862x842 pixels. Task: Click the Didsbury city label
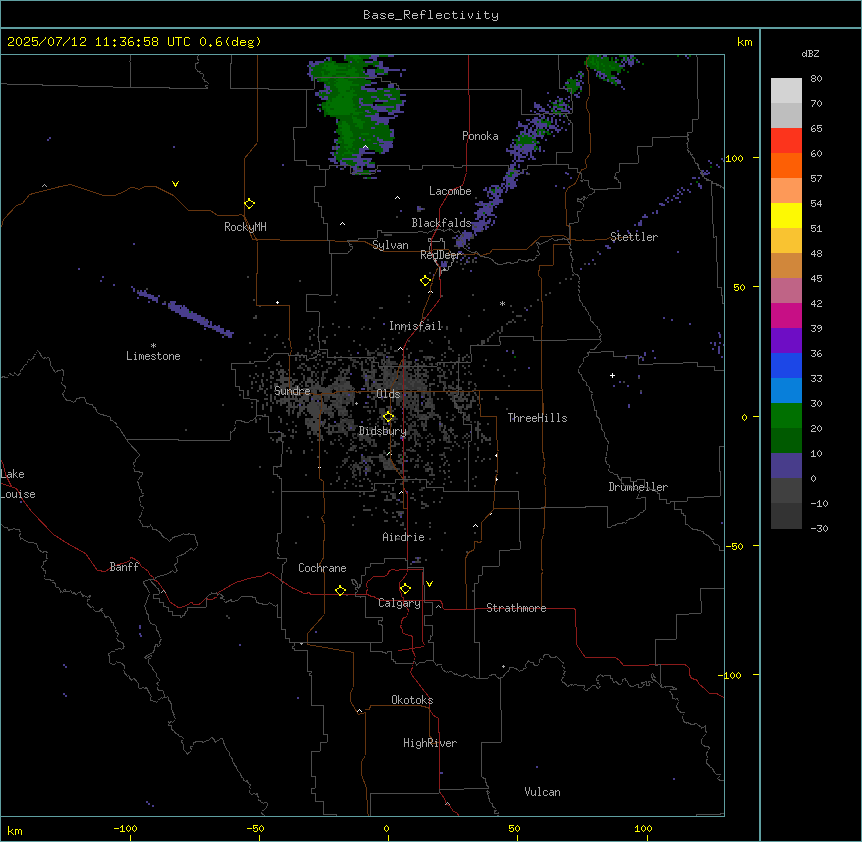[x=383, y=431]
